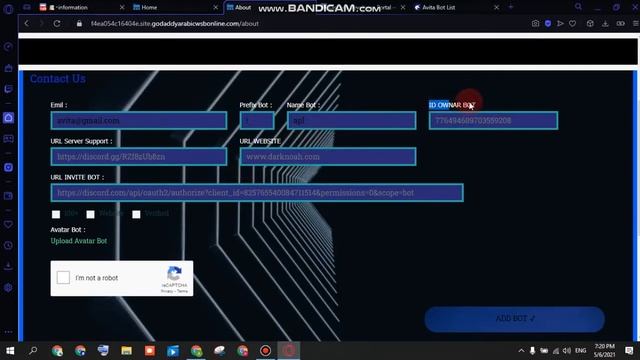Viewport: 640px width, 360px height.
Task: Open bookmarks heart icon in sidebar
Action: tap(8, 224)
